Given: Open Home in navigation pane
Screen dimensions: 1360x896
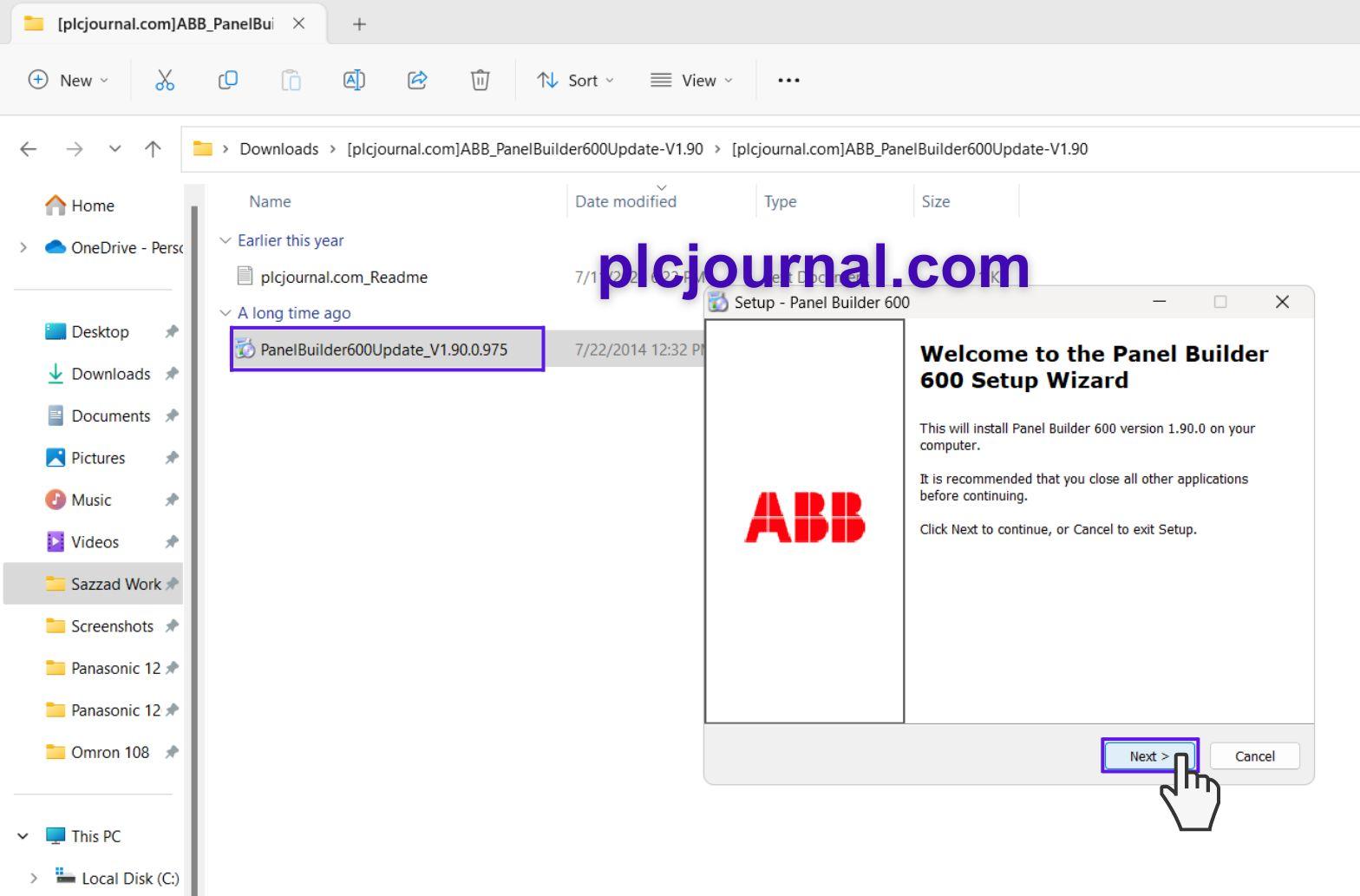Looking at the screenshot, I should pos(93,206).
